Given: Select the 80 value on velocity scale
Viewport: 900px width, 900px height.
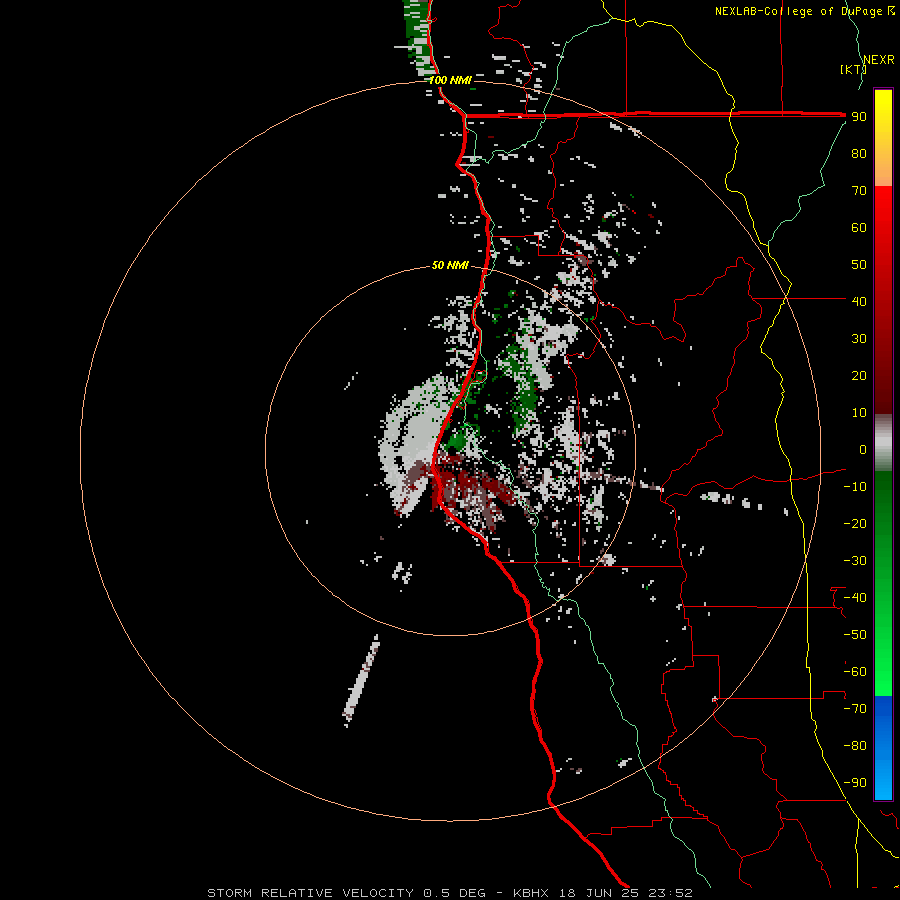Looking at the screenshot, I should click(x=859, y=153).
